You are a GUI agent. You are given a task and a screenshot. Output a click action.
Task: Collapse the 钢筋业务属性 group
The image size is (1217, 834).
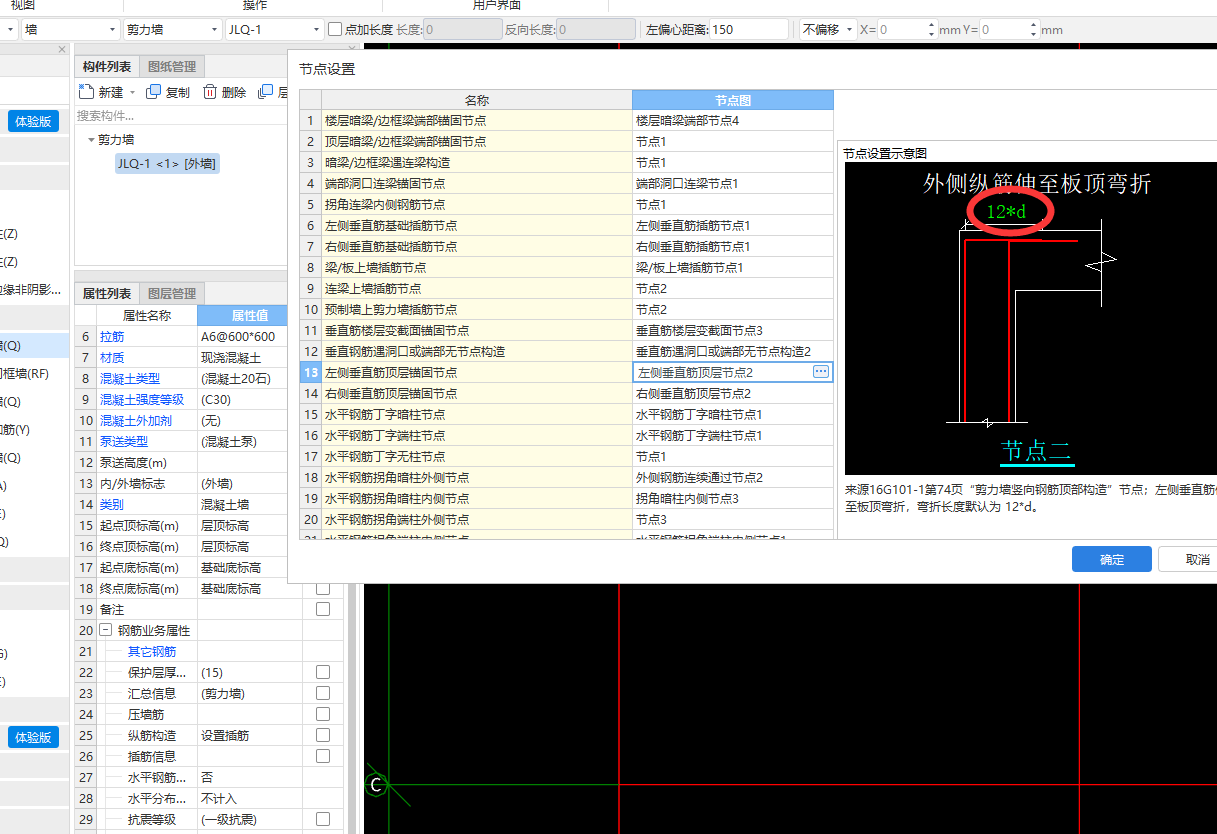pos(105,630)
